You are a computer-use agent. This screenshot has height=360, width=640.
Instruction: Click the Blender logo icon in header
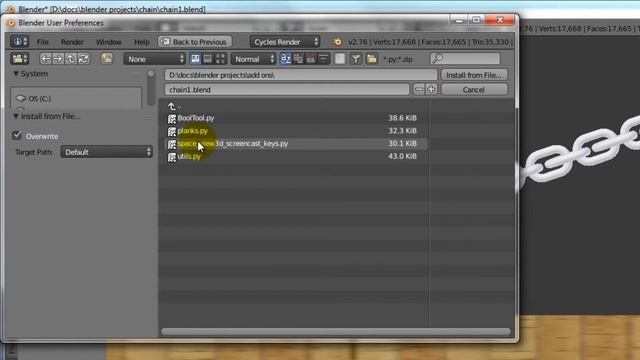pyautogui.click(x=337, y=42)
